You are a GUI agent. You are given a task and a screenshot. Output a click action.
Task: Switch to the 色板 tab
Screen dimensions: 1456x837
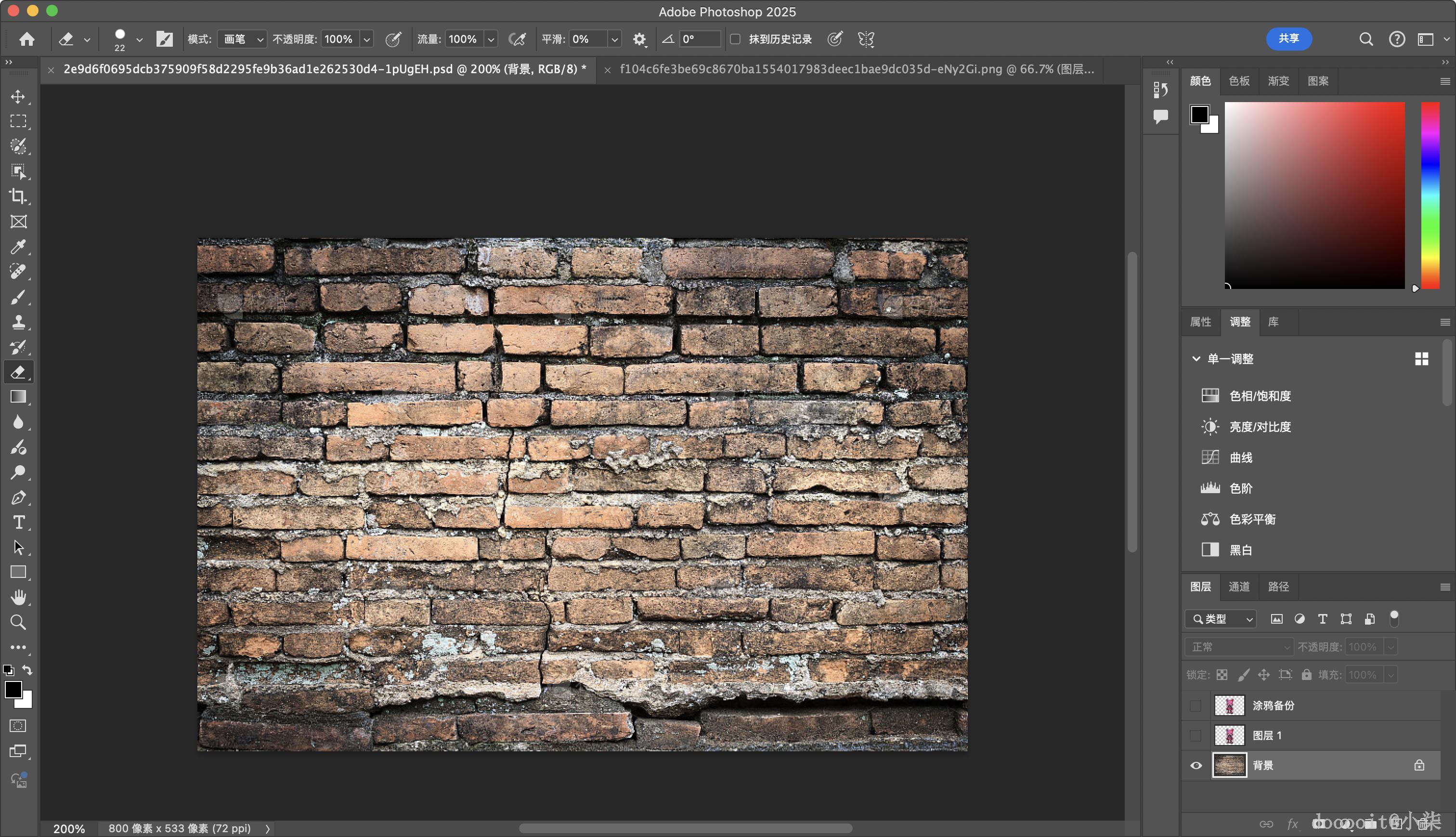[x=1239, y=81]
